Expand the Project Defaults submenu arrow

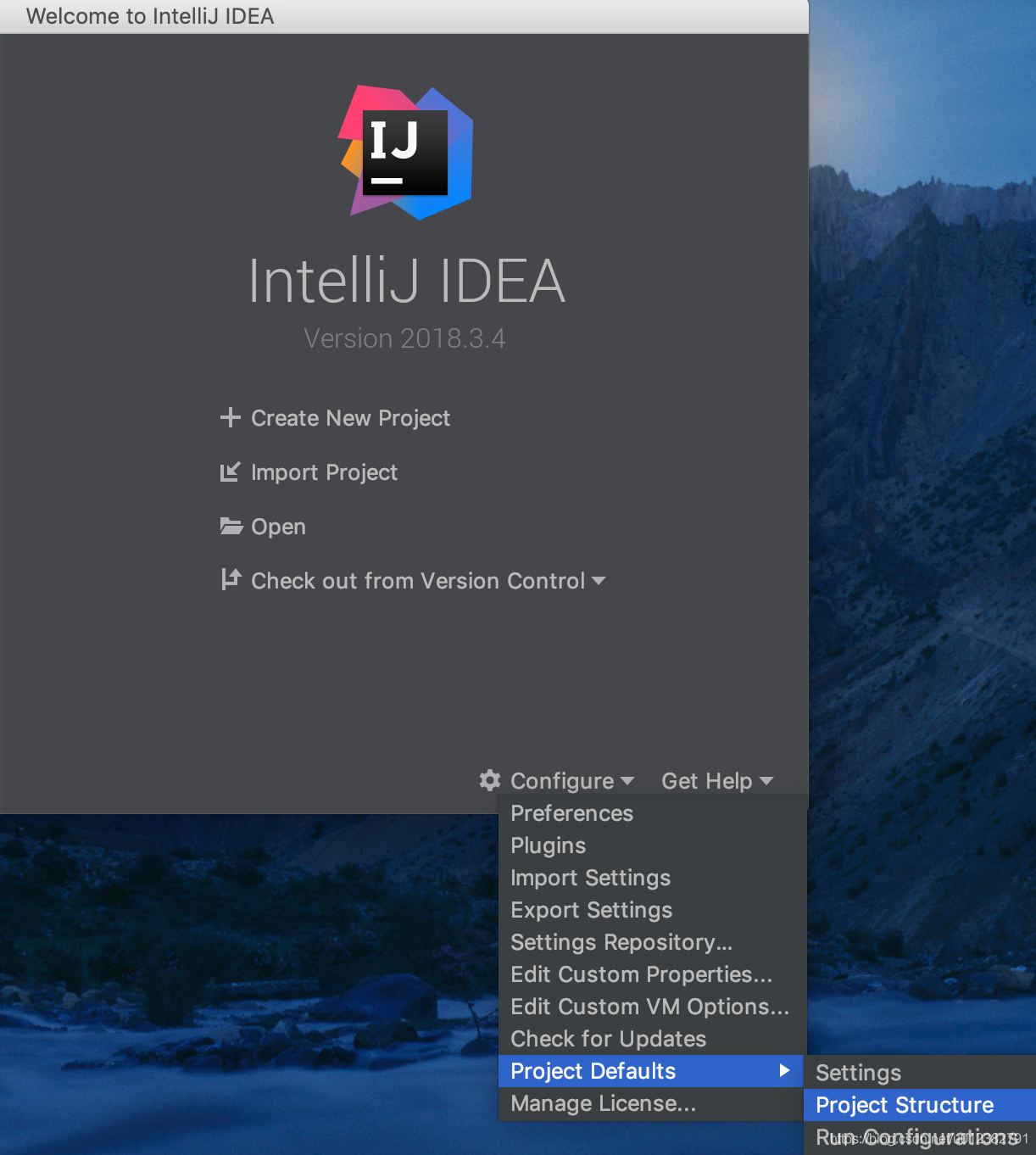pos(783,1071)
